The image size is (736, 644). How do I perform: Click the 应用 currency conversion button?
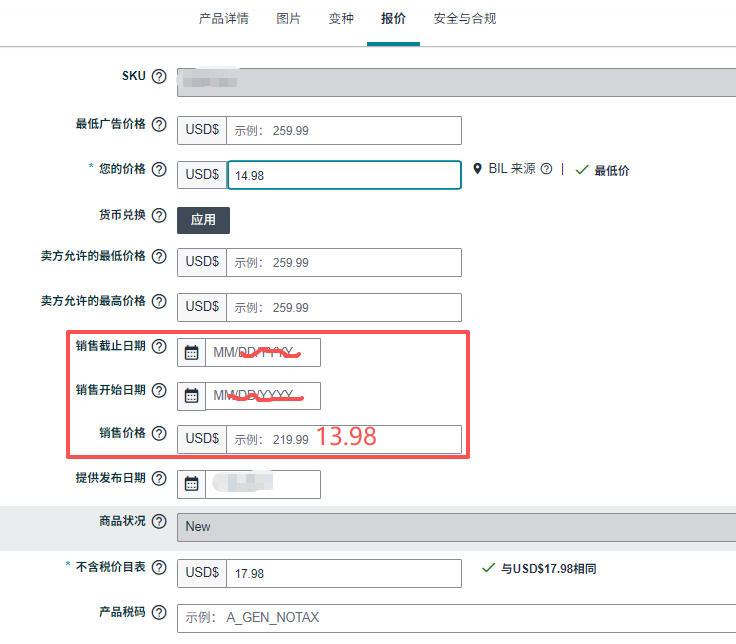tap(203, 220)
